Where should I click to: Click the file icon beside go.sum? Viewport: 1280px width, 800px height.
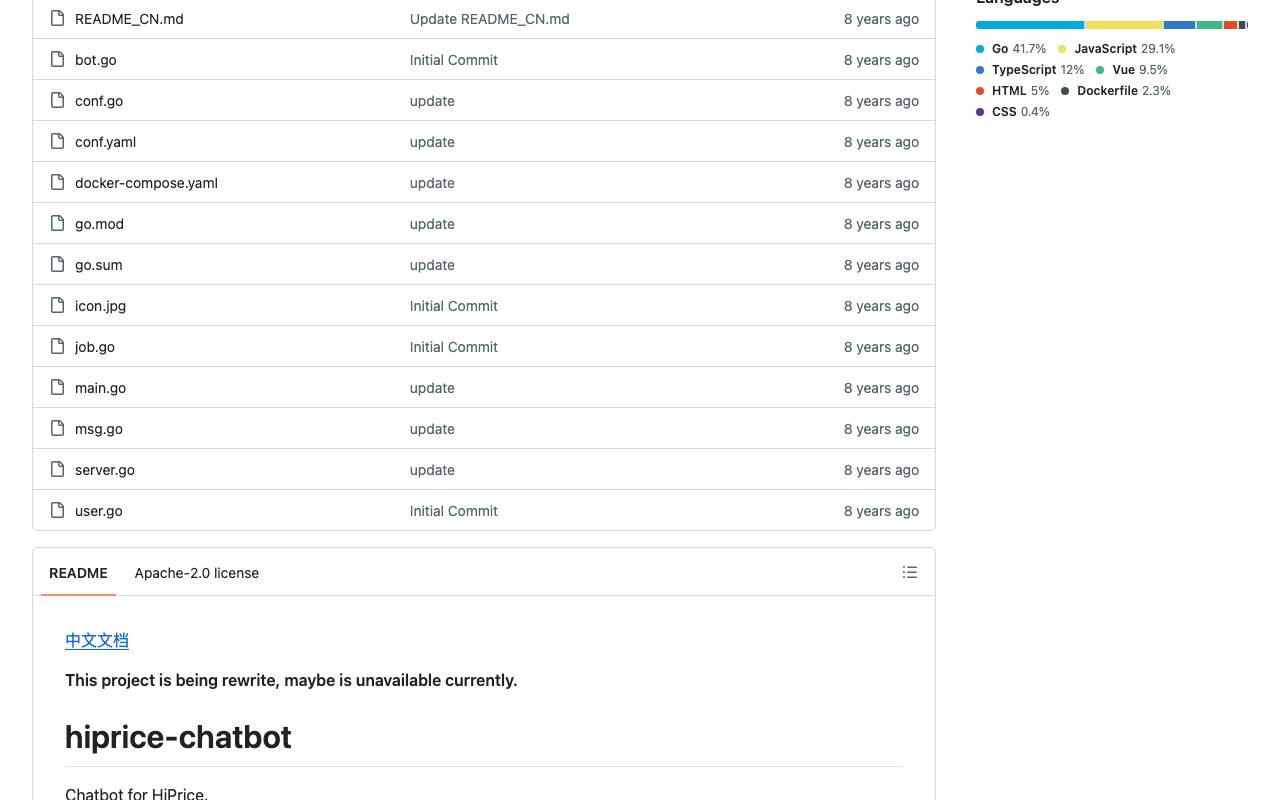58,264
